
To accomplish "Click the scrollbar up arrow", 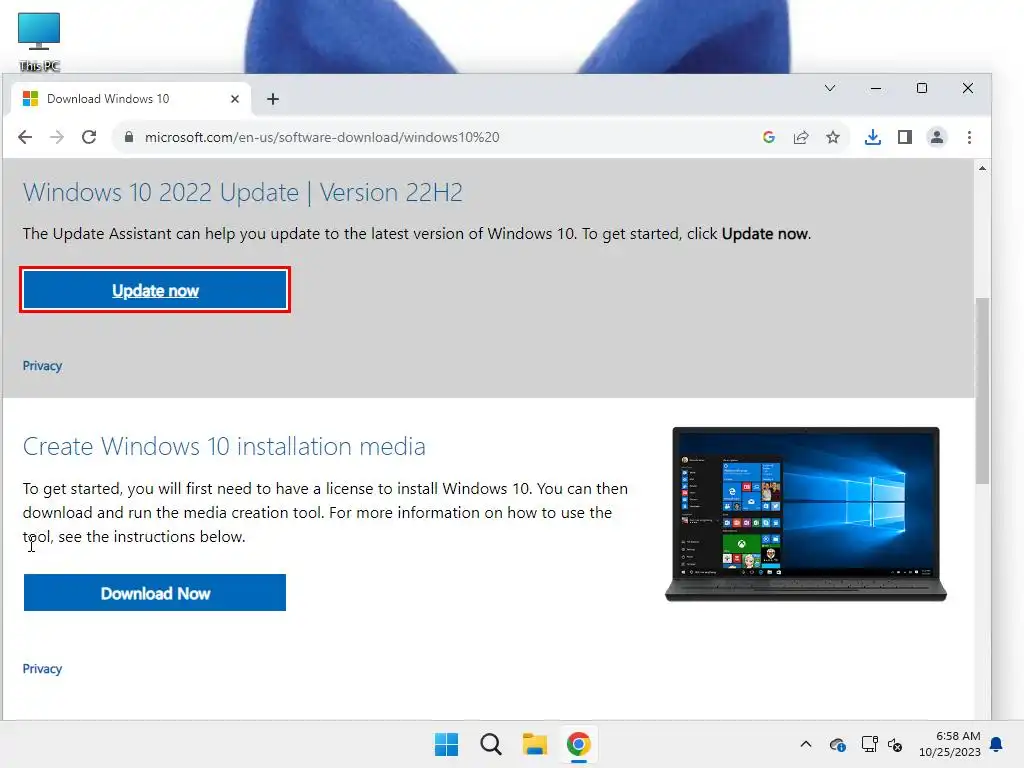I will [x=982, y=168].
